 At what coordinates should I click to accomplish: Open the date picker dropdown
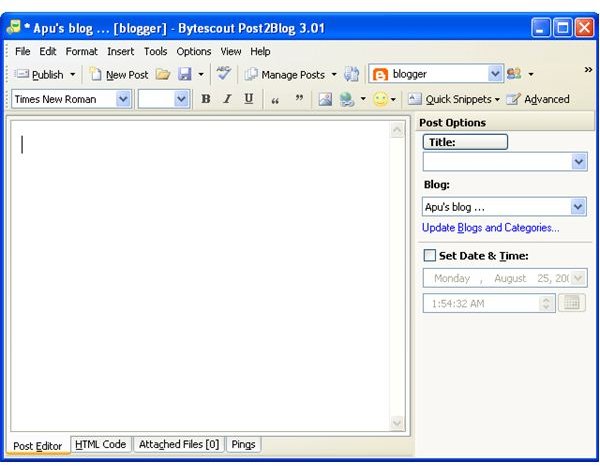pos(578,278)
